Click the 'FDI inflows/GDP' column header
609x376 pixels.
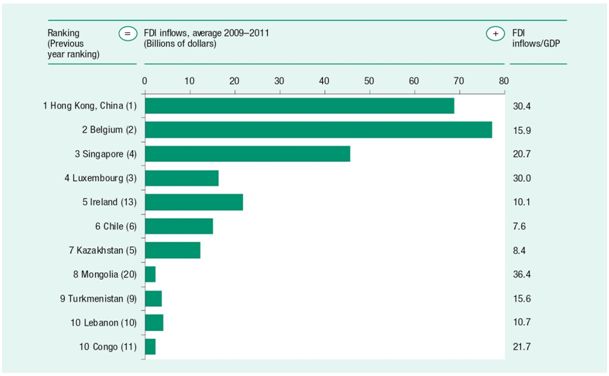[x=536, y=38]
